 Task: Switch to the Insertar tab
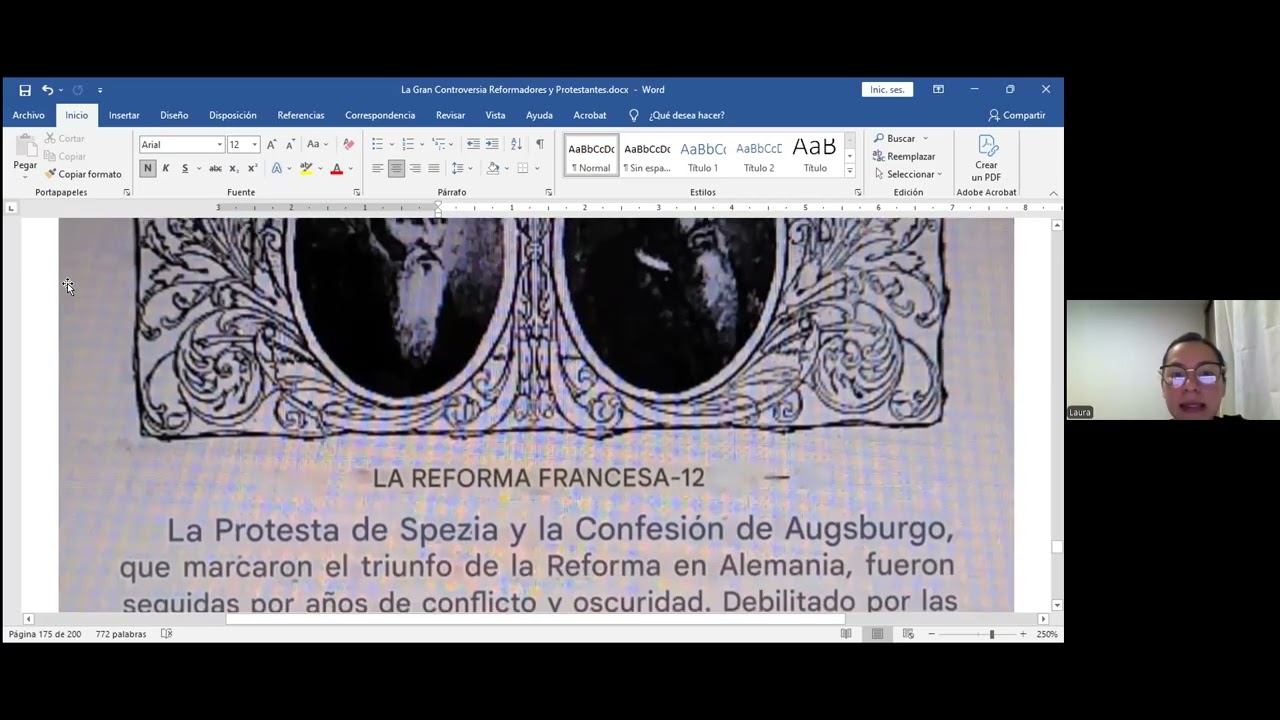pyautogui.click(x=124, y=115)
